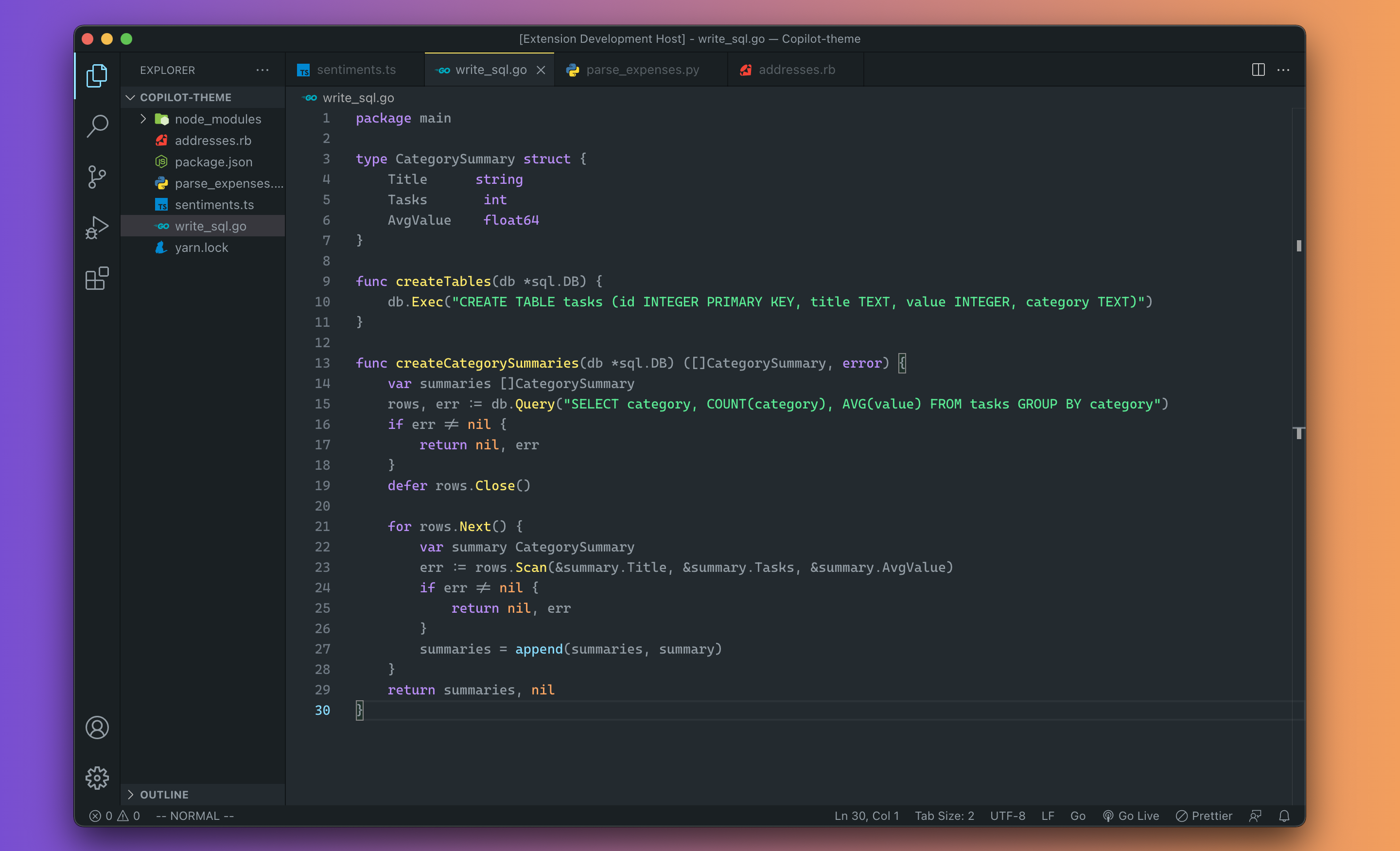Click the Go Live status bar button
Image resolution: width=1400 pixels, height=851 pixels.
(x=1131, y=816)
